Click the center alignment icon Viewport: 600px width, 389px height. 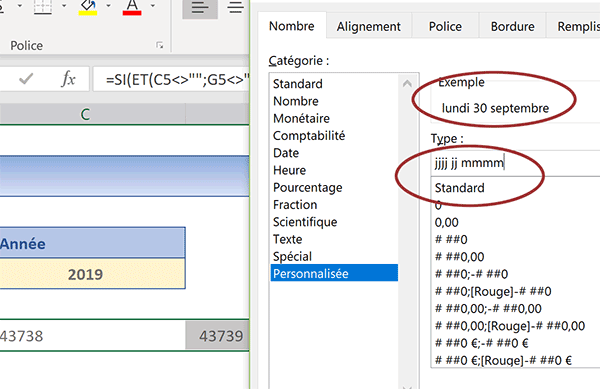coord(235,8)
